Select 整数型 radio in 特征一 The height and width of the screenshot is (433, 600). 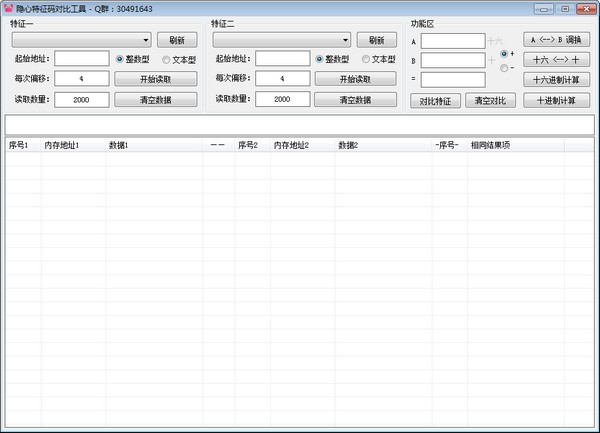[120, 59]
